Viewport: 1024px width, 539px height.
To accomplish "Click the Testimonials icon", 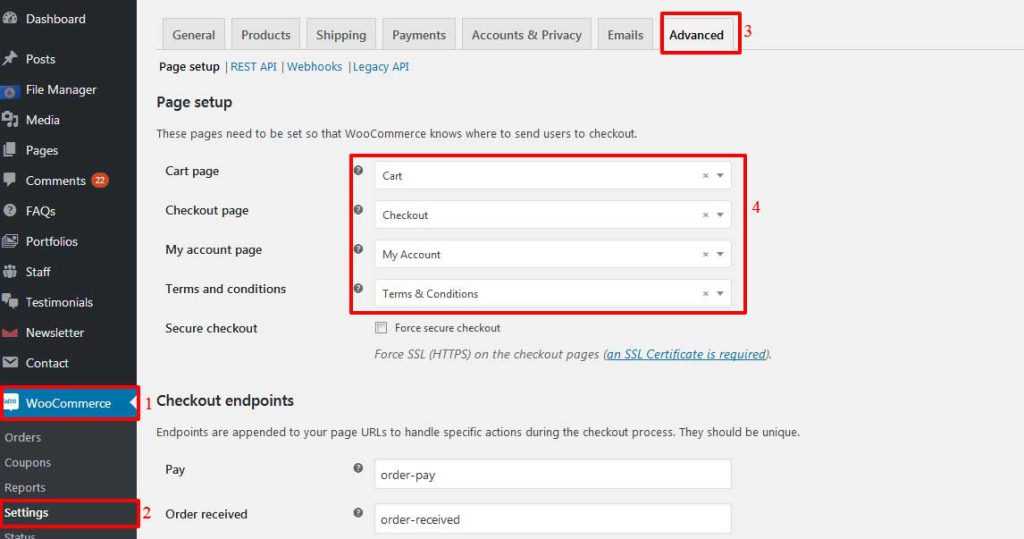I will click(9, 301).
